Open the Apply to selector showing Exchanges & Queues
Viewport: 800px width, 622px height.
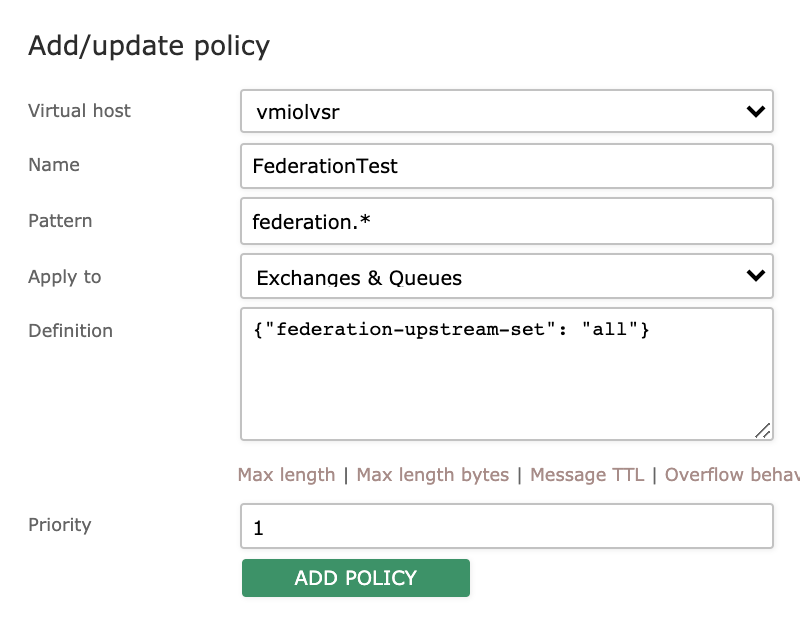pyautogui.click(x=500, y=276)
